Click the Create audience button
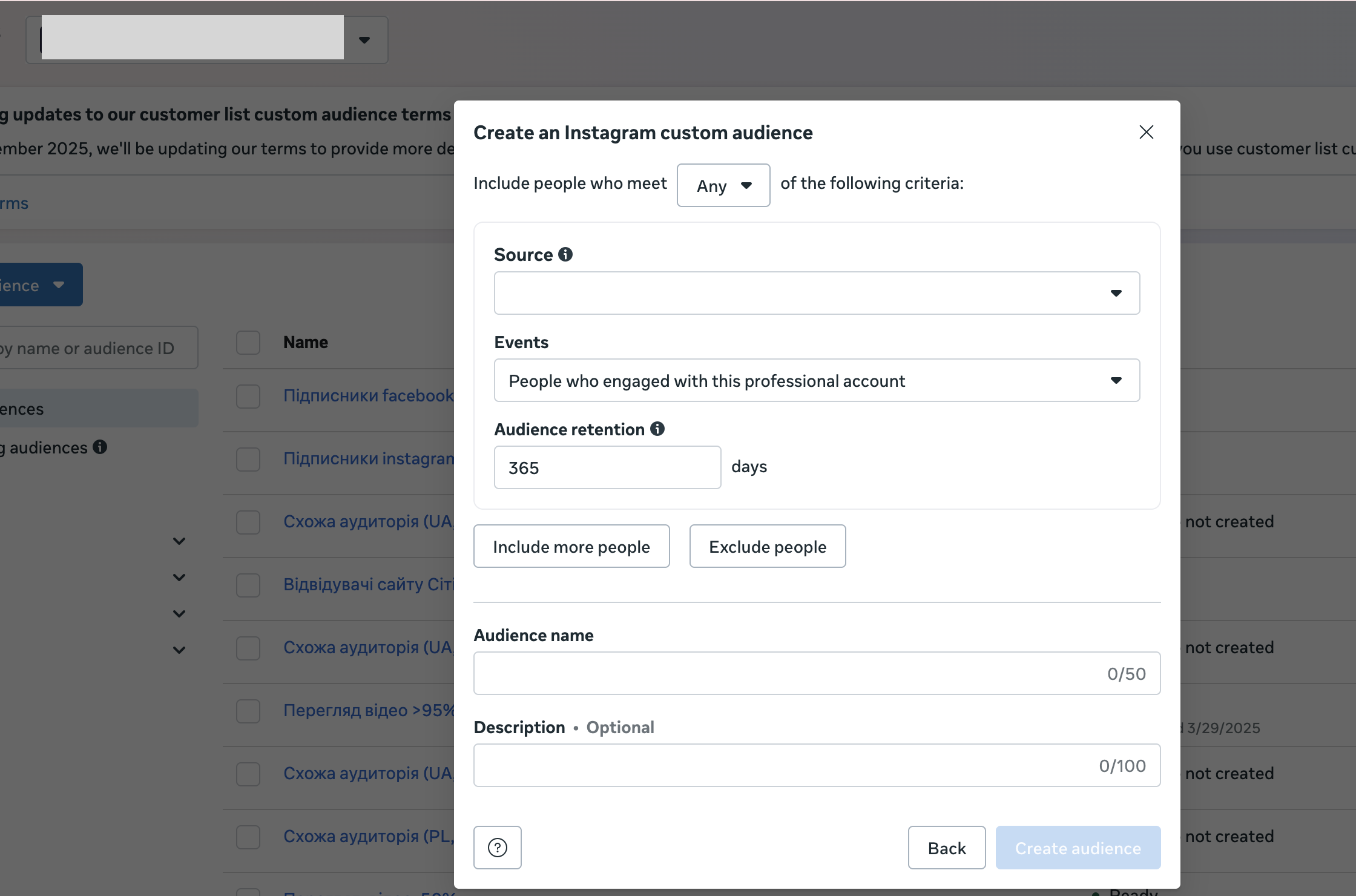1356x896 pixels. coord(1078,848)
